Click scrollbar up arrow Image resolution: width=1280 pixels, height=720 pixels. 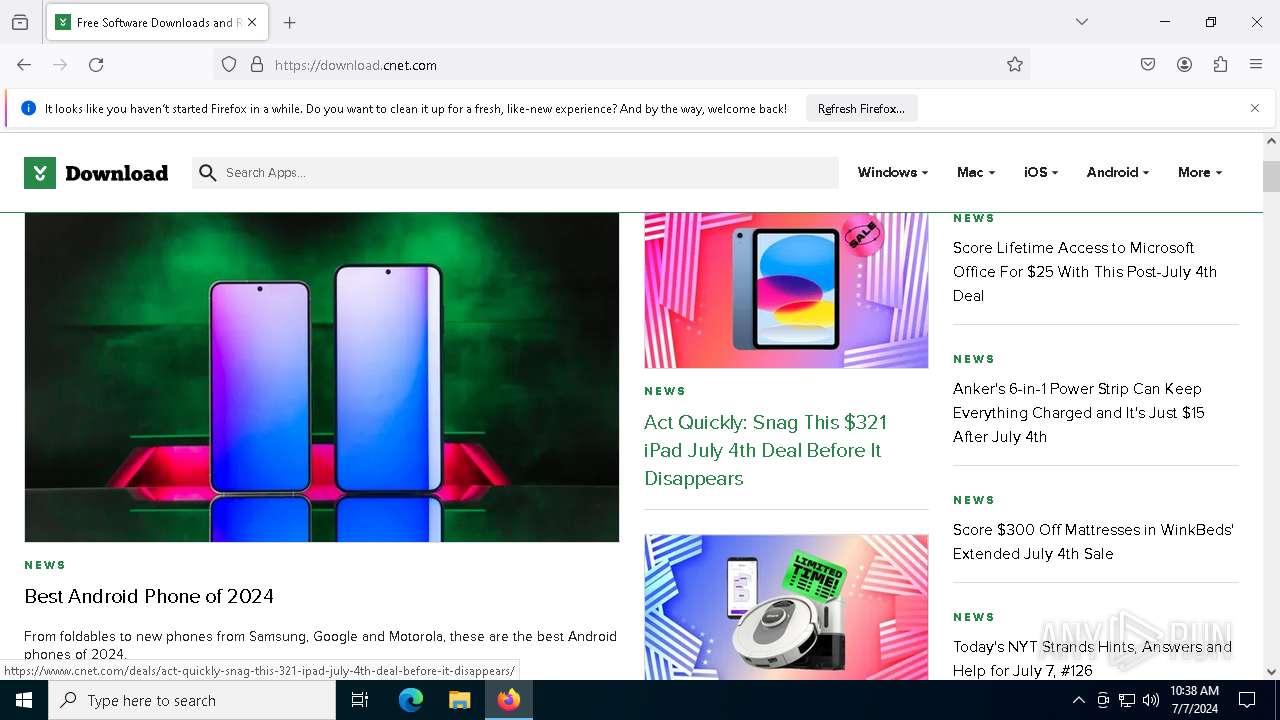tap(1271, 142)
